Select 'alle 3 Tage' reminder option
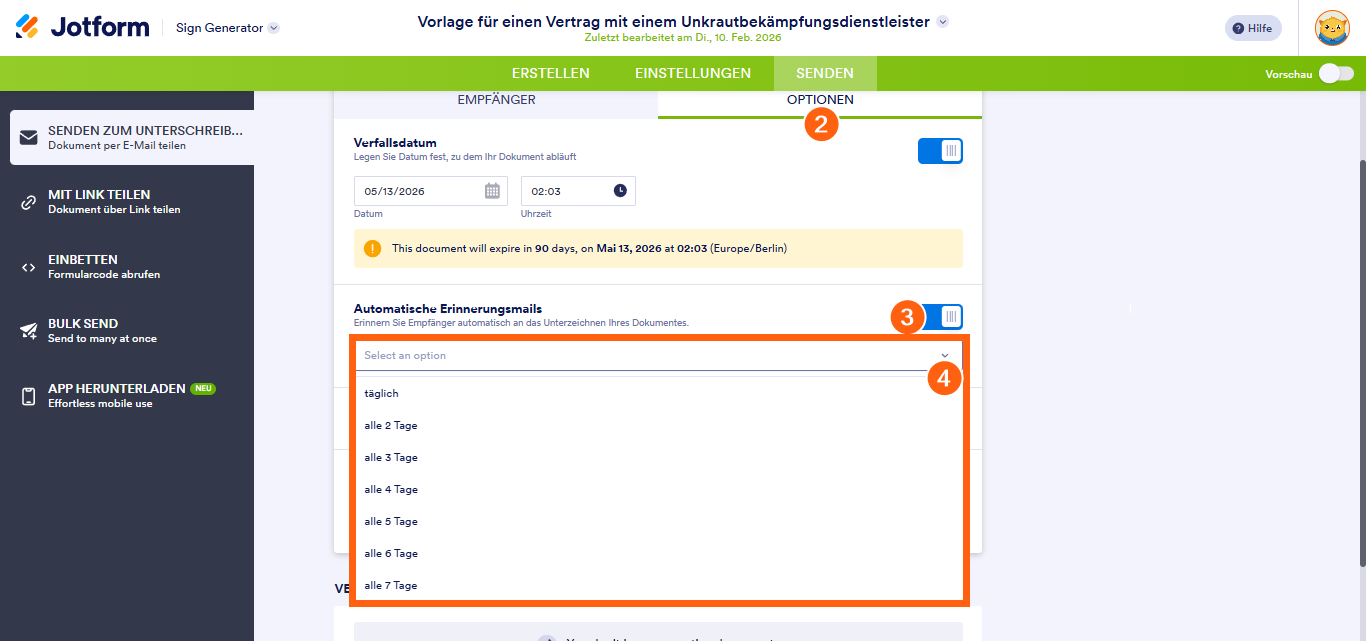The width and height of the screenshot is (1366, 641). (x=391, y=457)
